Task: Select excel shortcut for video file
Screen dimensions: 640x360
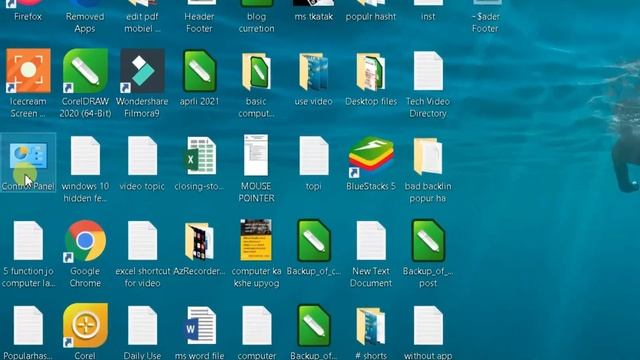Action: pos(142,241)
